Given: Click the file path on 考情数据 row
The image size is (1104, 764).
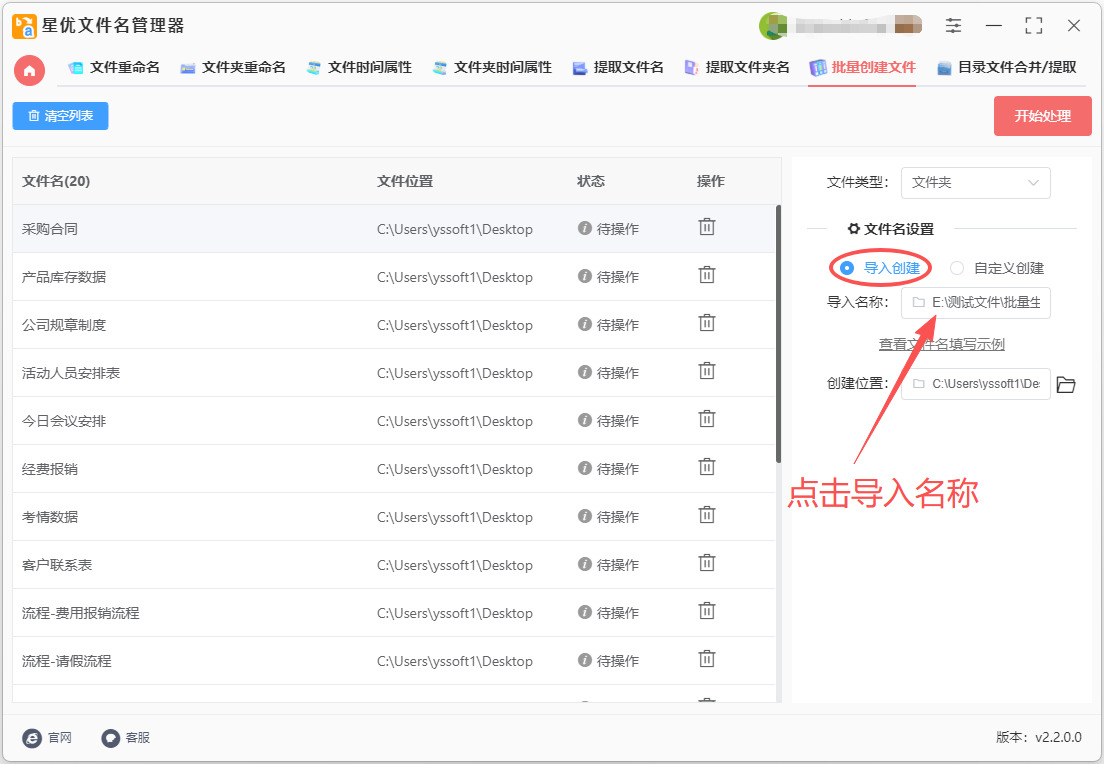Looking at the screenshot, I should tap(455, 517).
